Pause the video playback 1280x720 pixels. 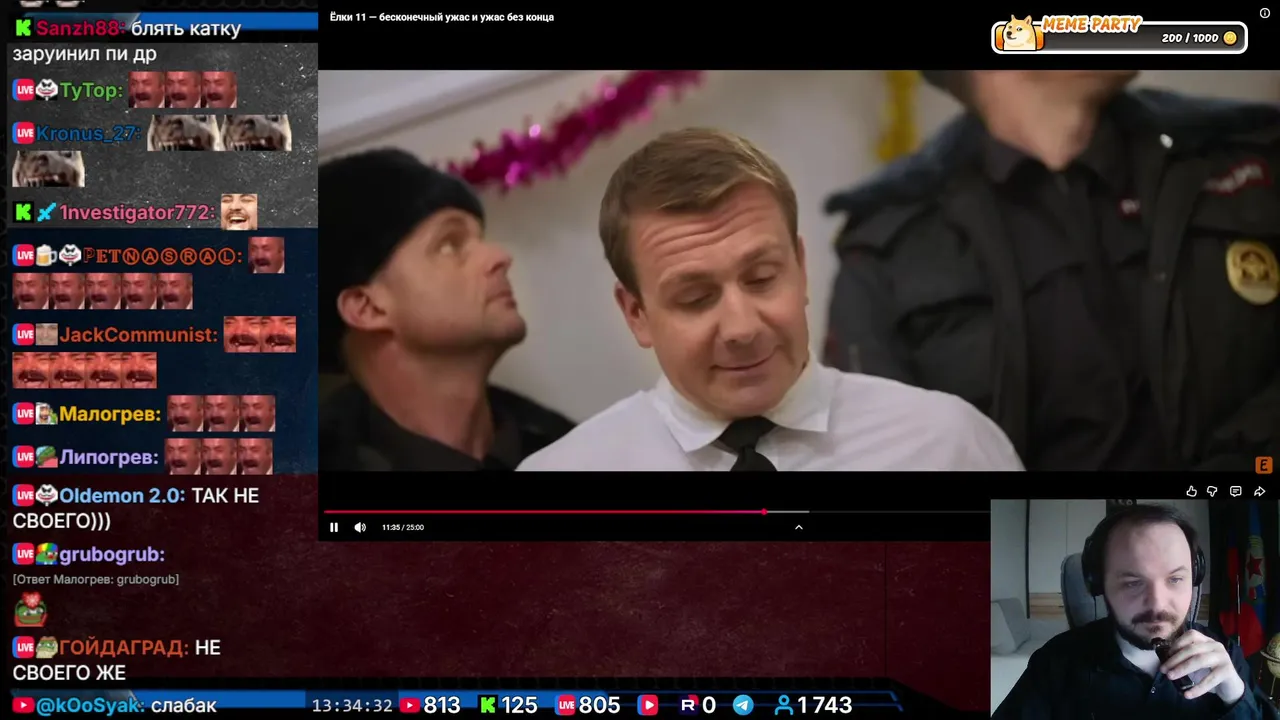tap(334, 527)
